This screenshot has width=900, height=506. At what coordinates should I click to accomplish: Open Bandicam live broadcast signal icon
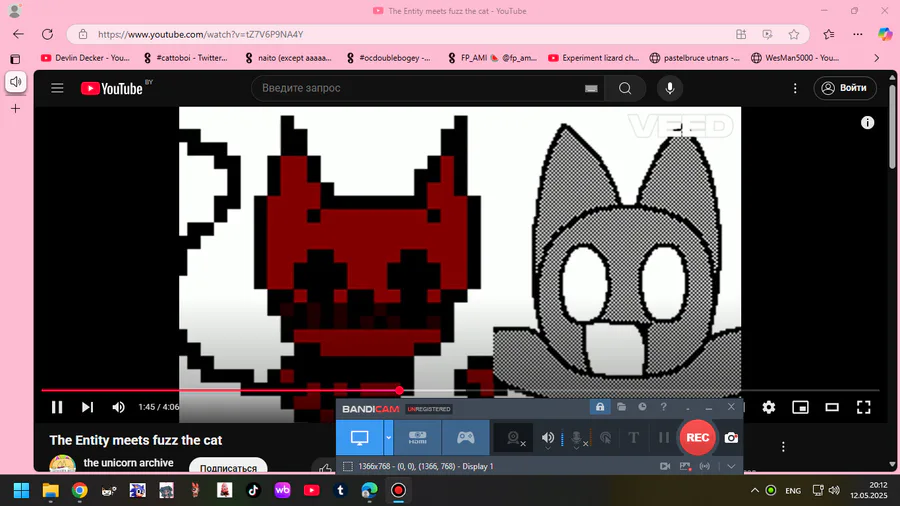coord(705,466)
